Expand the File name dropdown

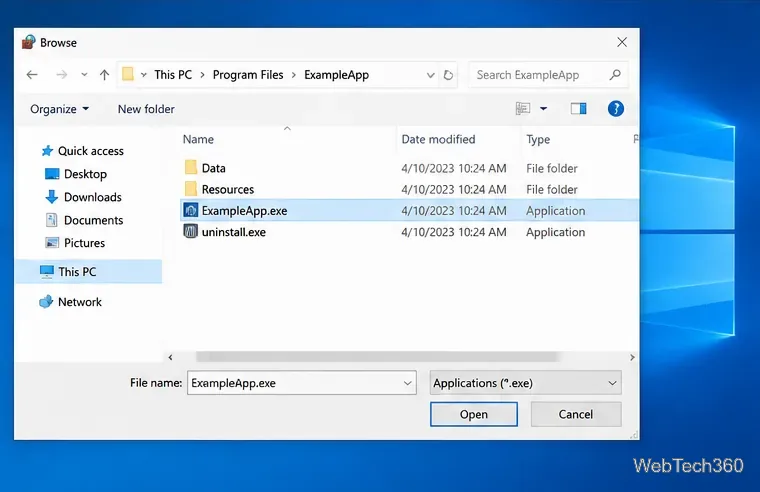[x=408, y=383]
